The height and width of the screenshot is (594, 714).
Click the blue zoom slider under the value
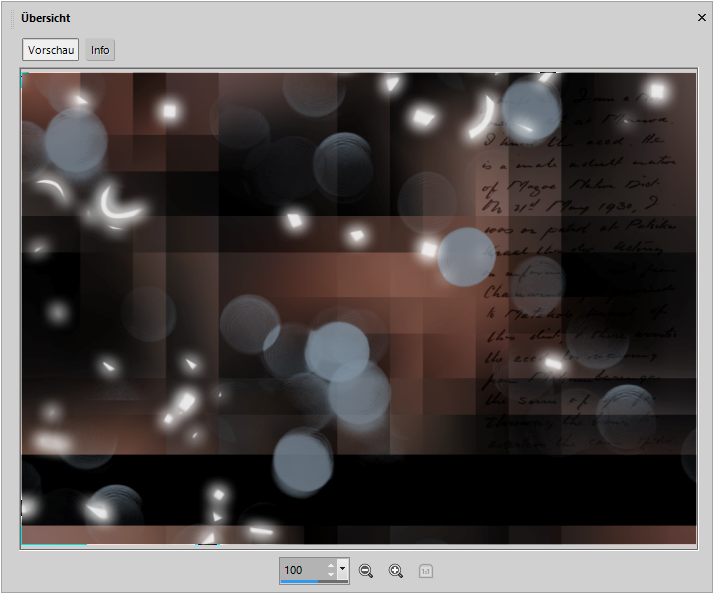click(314, 581)
